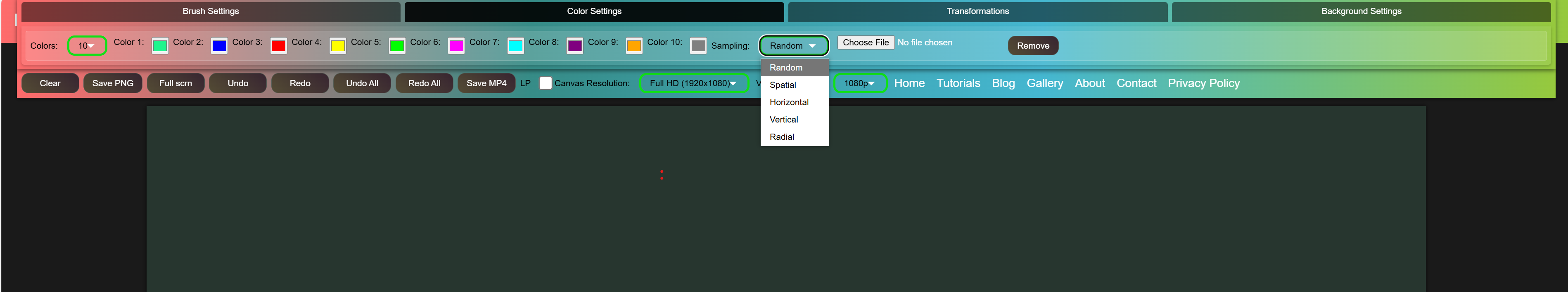
Task: Click the Save MP4 button
Action: [486, 83]
